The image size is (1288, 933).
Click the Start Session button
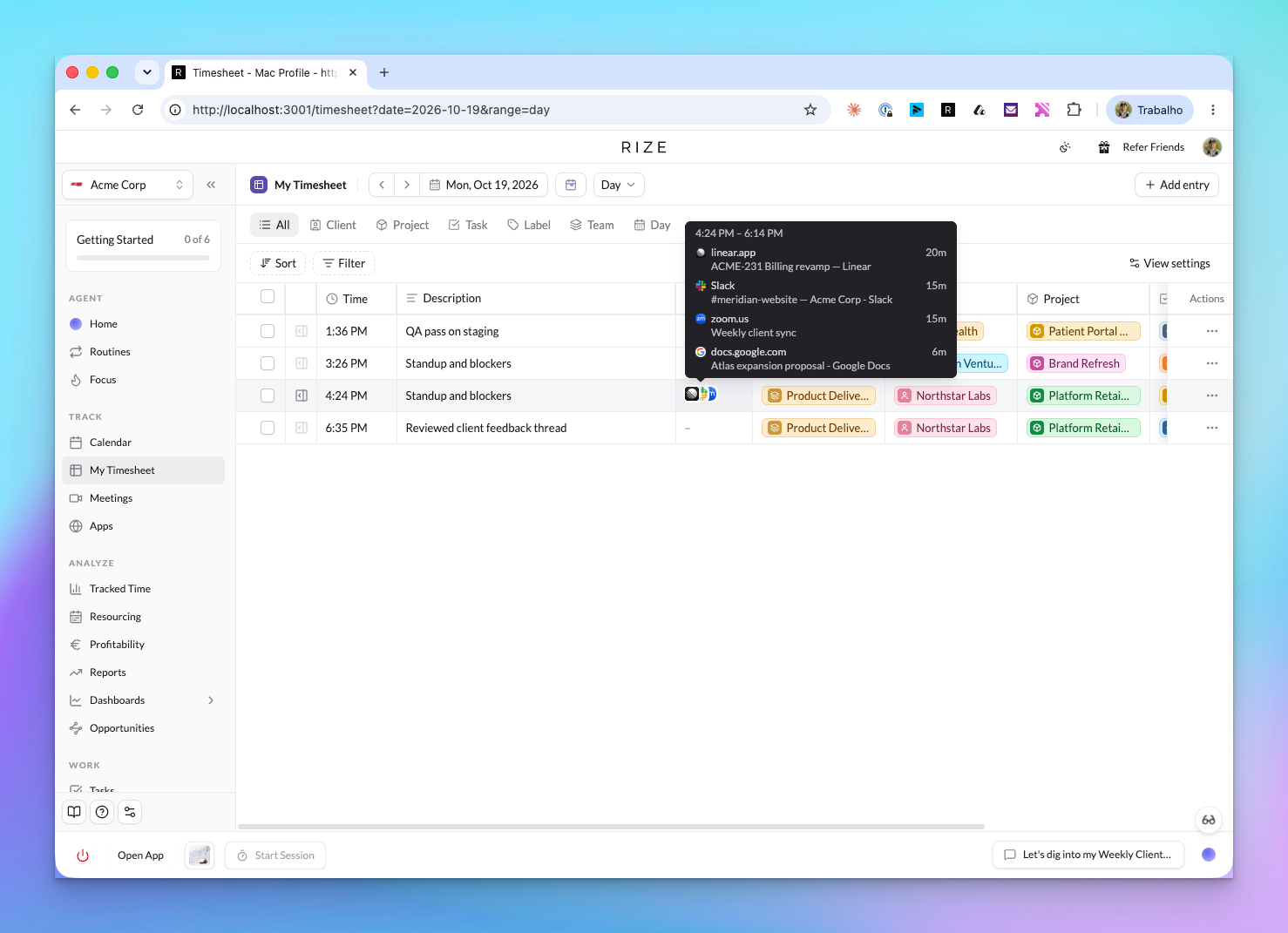pyautogui.click(x=275, y=855)
